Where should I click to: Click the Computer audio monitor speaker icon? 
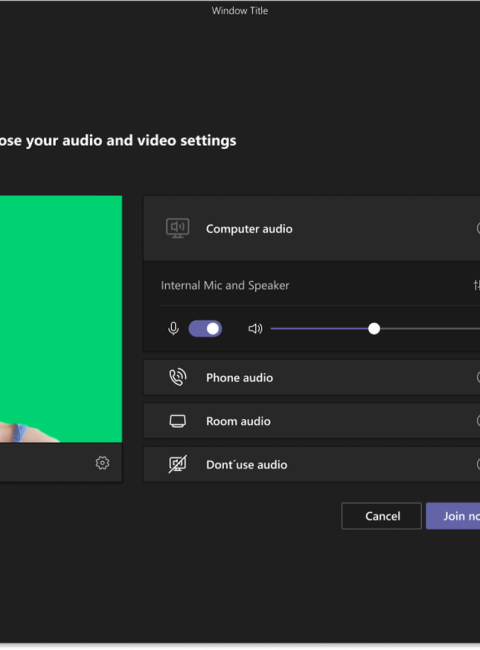point(177,228)
